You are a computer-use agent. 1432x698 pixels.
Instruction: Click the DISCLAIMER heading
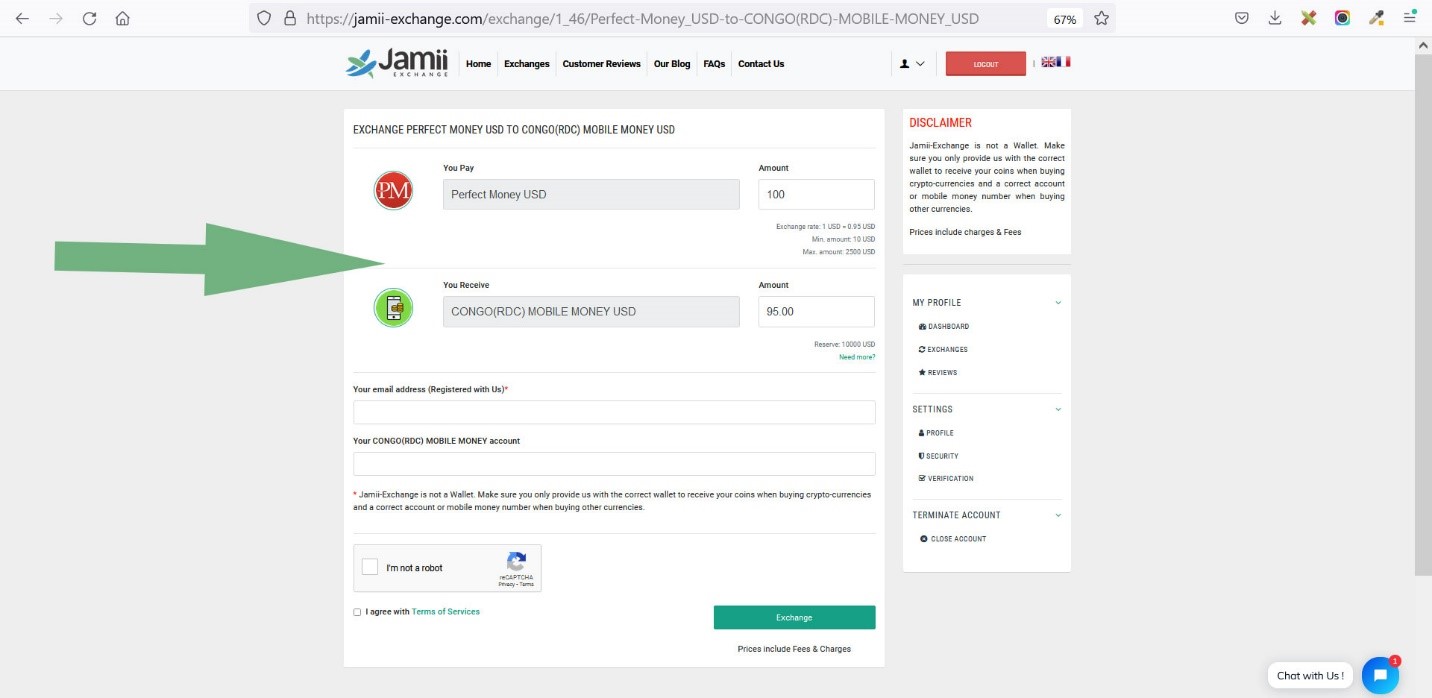coord(940,123)
